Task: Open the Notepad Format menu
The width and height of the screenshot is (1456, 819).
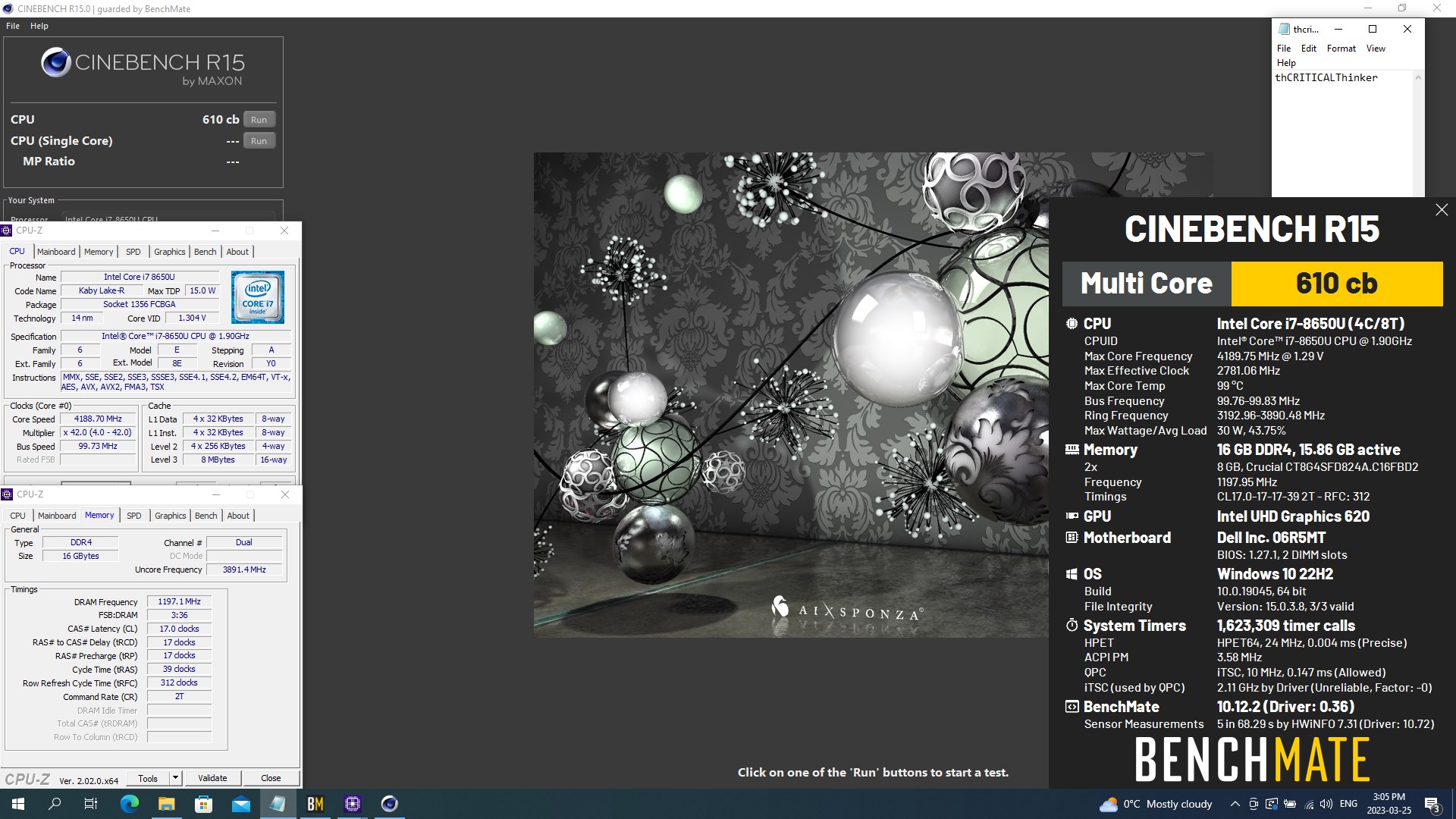Action: click(1341, 49)
